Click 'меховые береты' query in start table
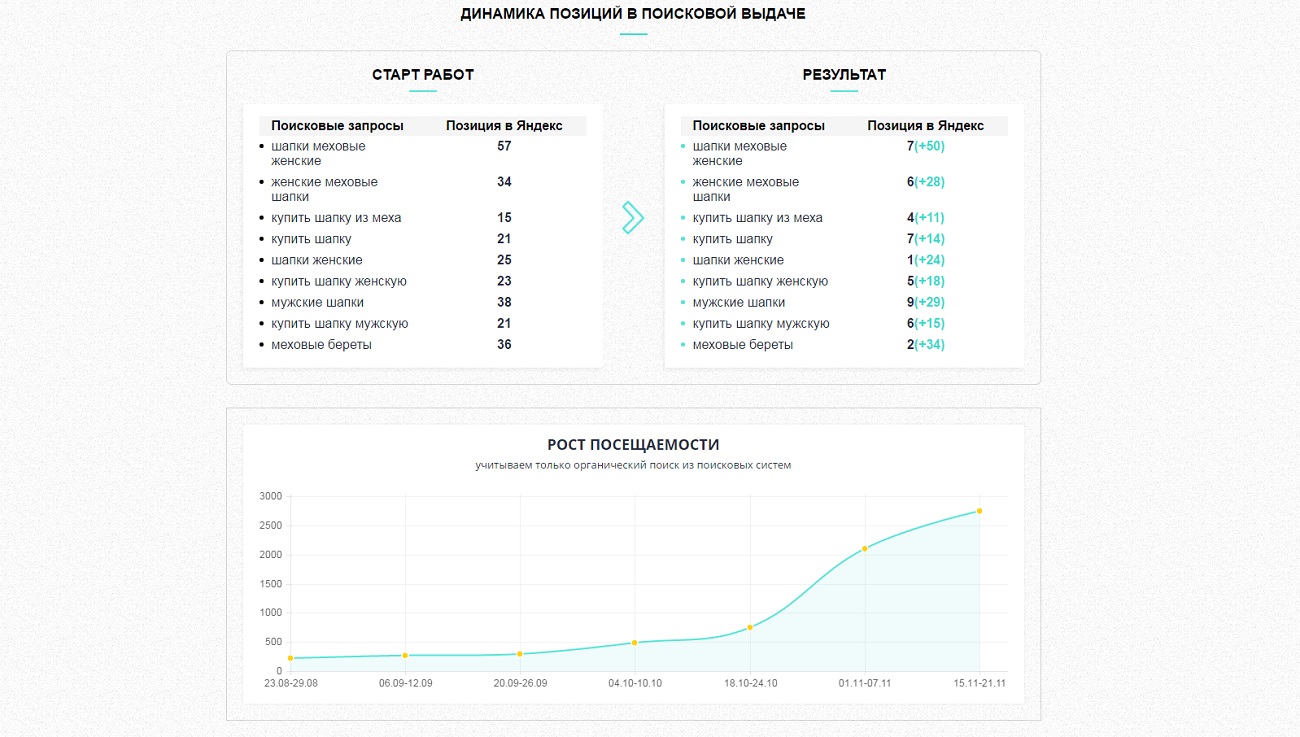This screenshot has width=1300, height=737. (x=321, y=345)
